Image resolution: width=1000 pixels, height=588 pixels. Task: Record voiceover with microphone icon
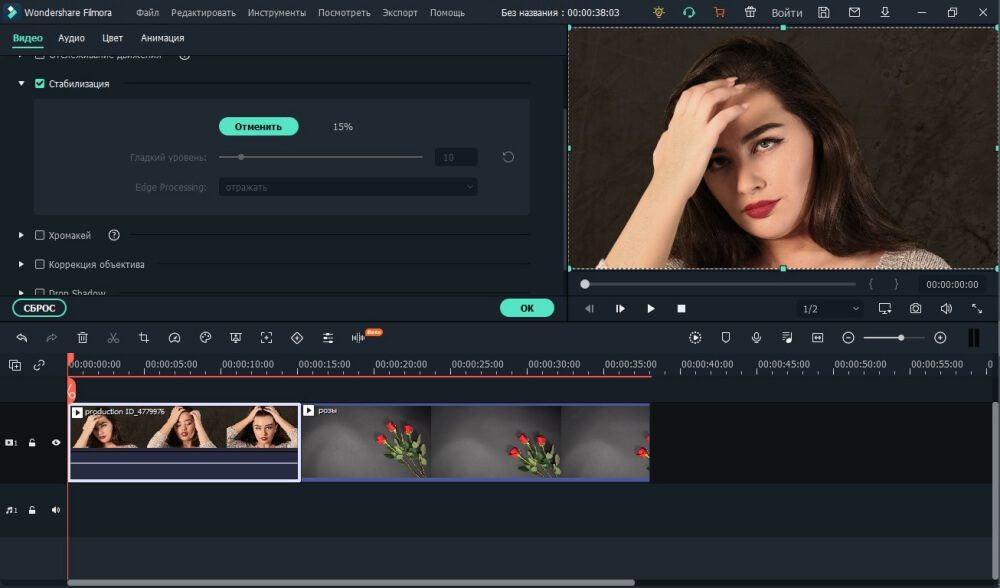click(x=756, y=338)
